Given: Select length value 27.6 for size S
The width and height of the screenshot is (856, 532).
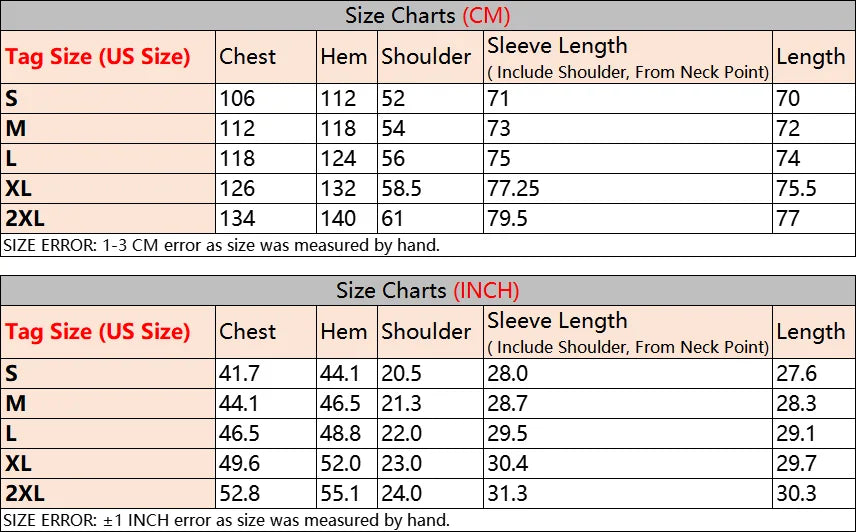Looking at the screenshot, I should [796, 374].
